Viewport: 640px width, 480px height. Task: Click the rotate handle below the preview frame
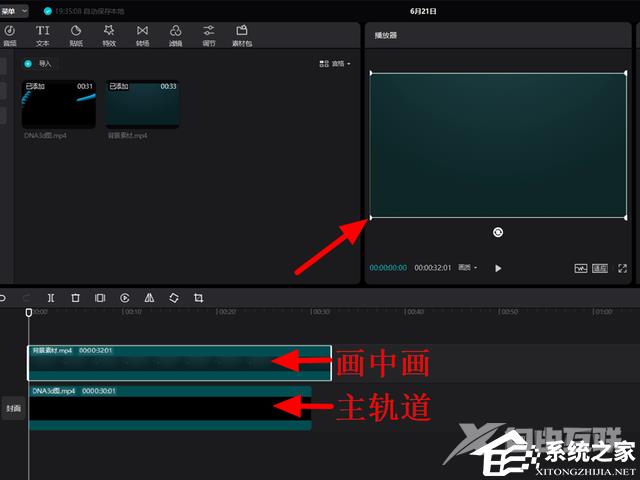(498, 232)
